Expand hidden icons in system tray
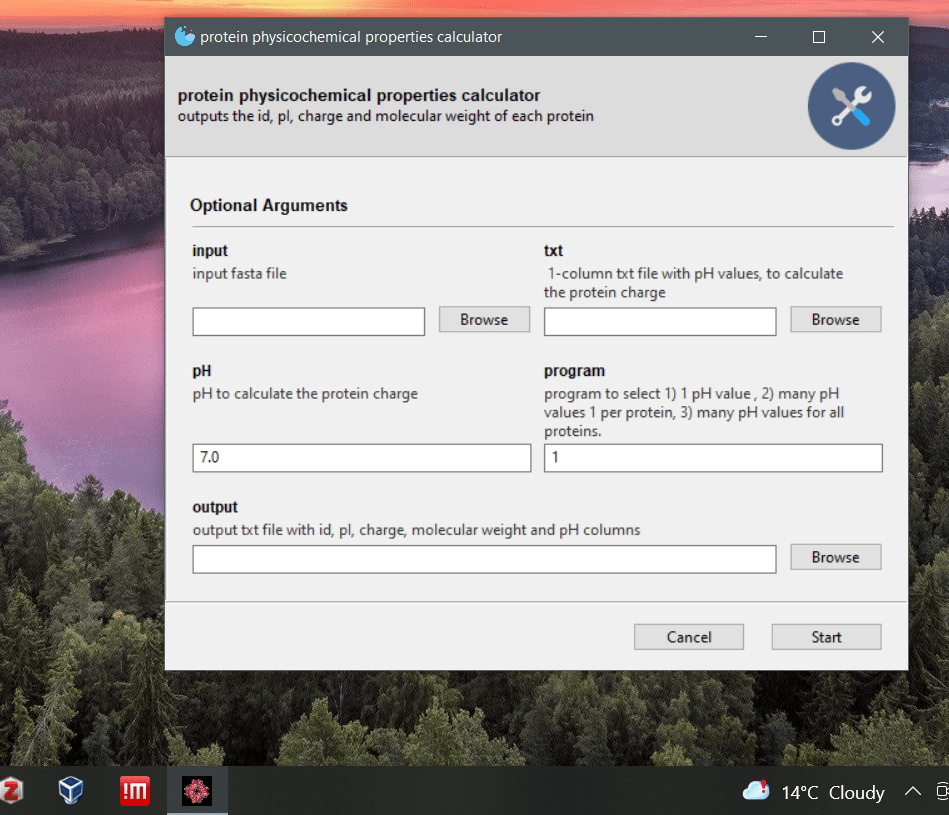This screenshot has height=815, width=949. click(x=913, y=791)
